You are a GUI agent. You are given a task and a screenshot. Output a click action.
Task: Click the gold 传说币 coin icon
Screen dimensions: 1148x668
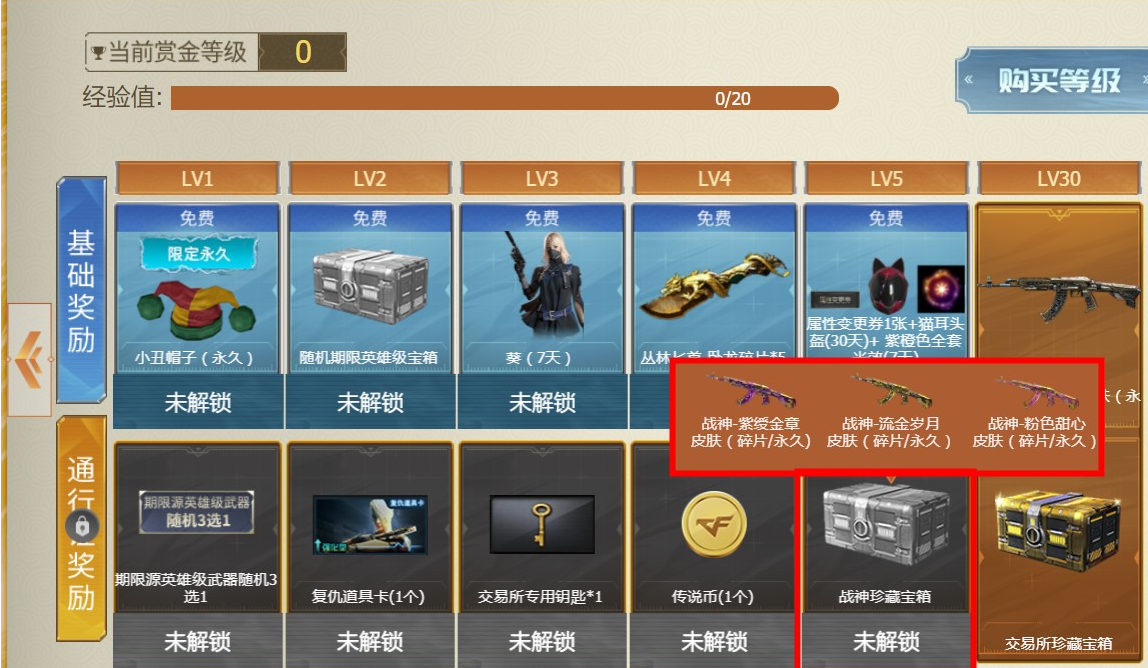tap(714, 524)
